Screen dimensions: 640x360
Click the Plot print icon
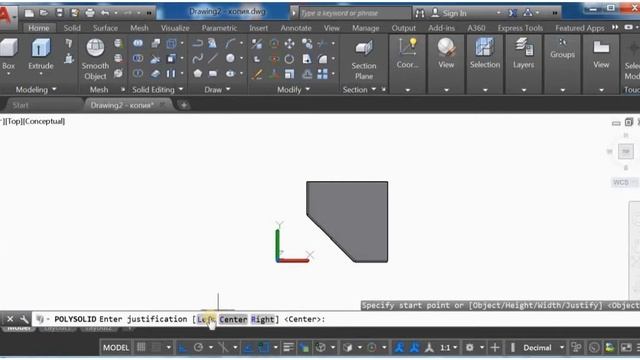click(90, 13)
